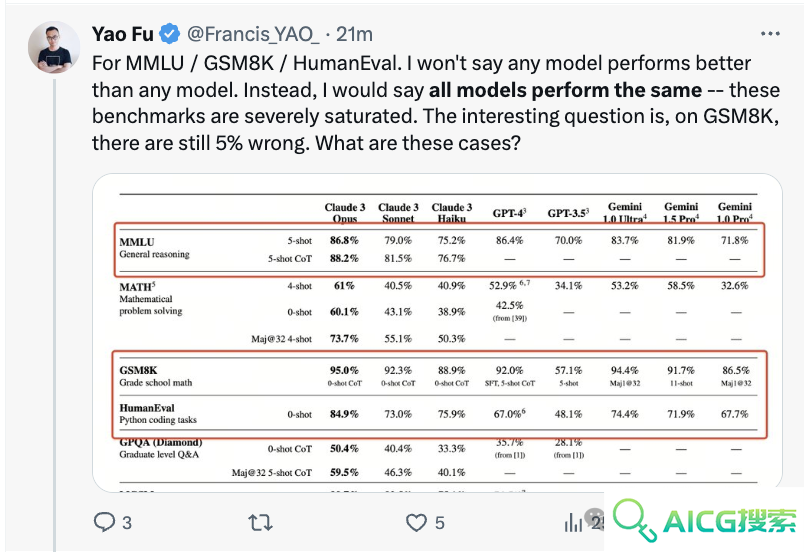Reply to the tweet via comment icon
This screenshot has height=552, width=804.
105,522
